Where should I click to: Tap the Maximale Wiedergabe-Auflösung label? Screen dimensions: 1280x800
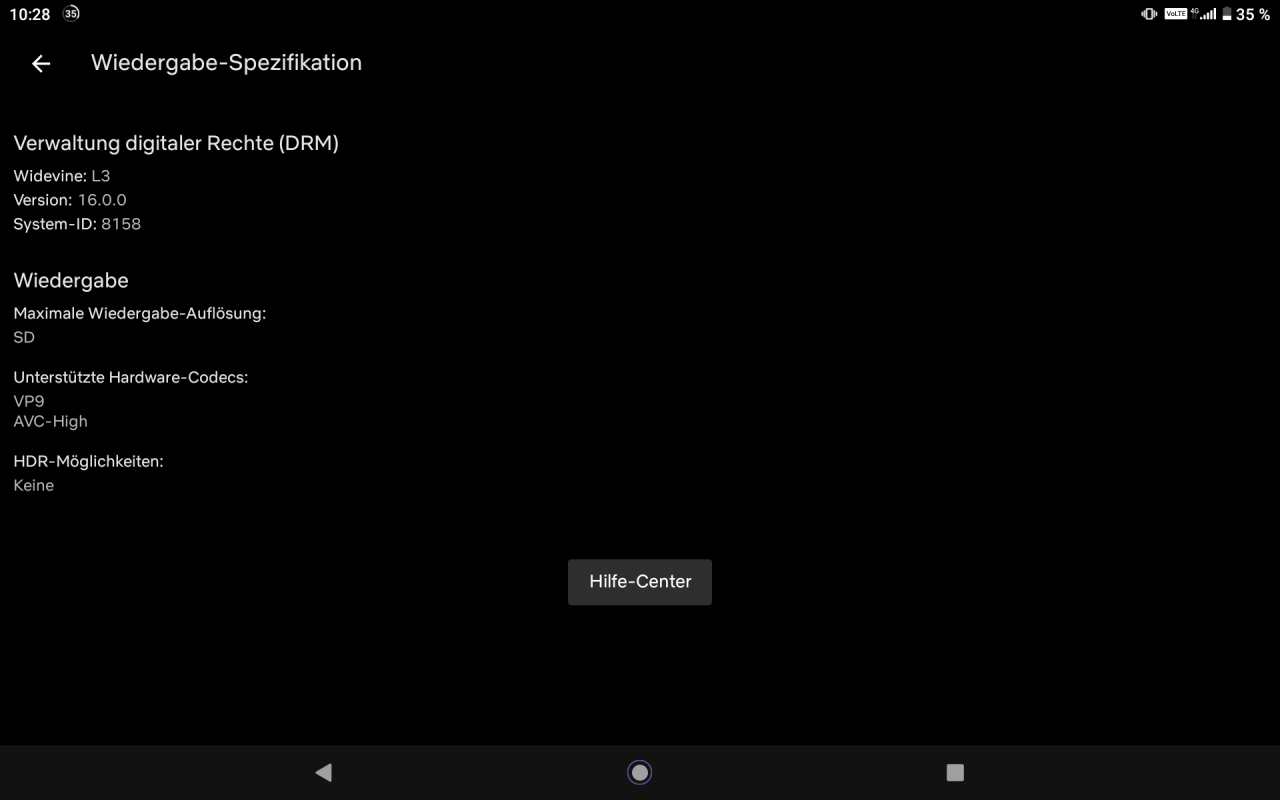click(x=140, y=313)
